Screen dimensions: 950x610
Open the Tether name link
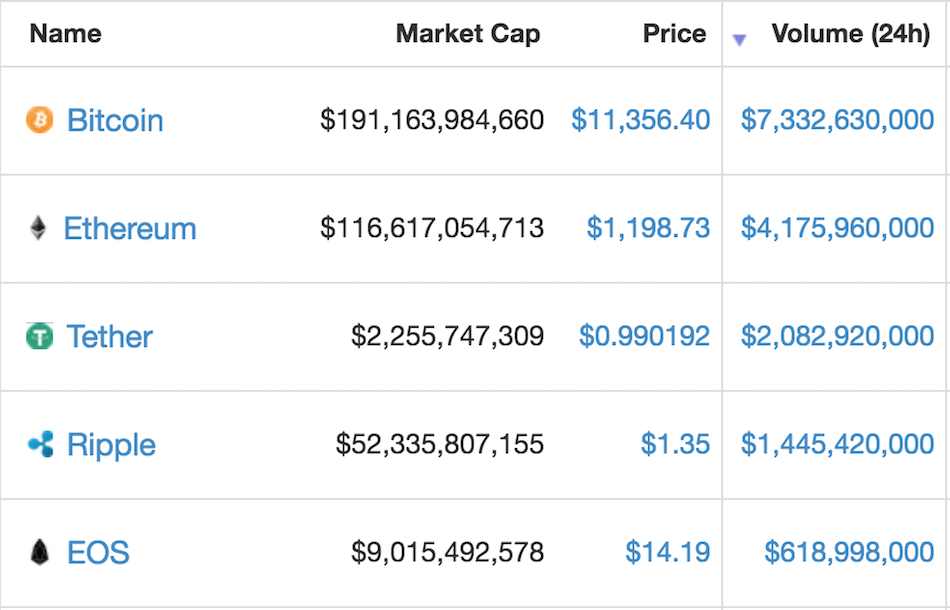point(110,337)
